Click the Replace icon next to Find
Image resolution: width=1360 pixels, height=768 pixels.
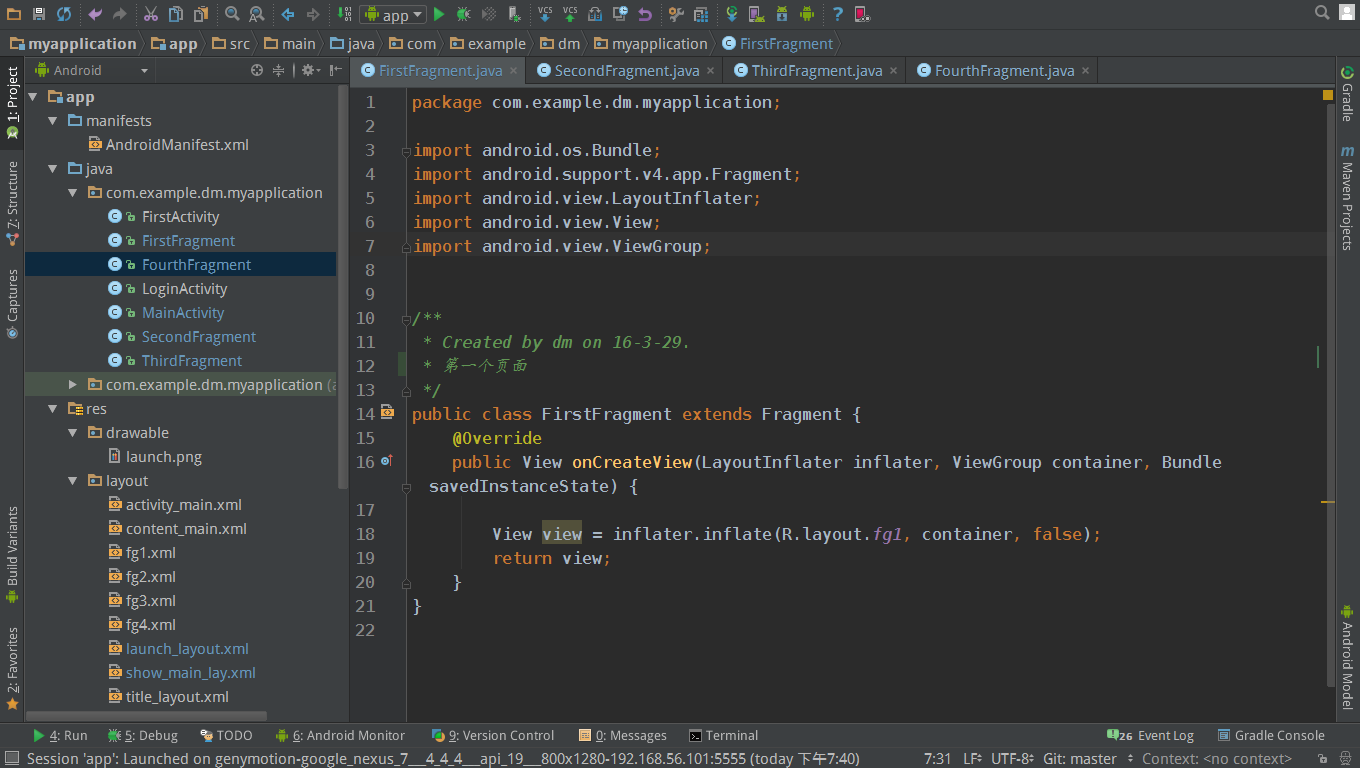point(257,14)
